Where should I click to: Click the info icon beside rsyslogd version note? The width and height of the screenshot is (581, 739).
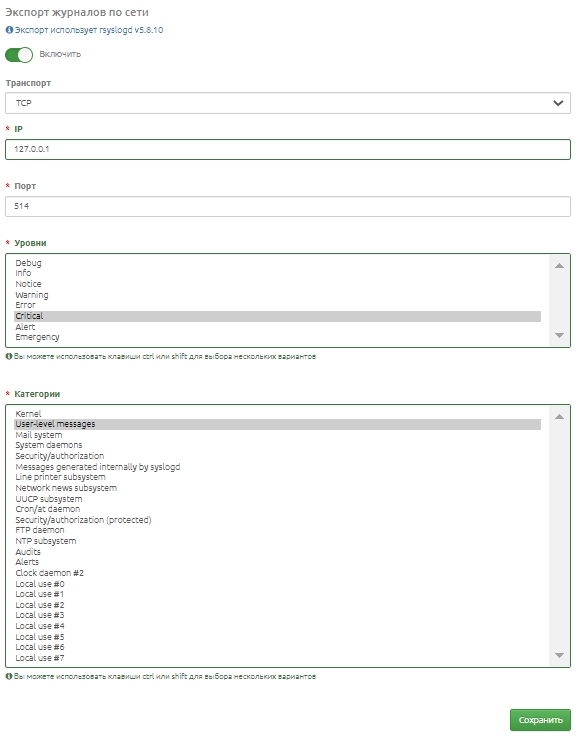click(9, 30)
